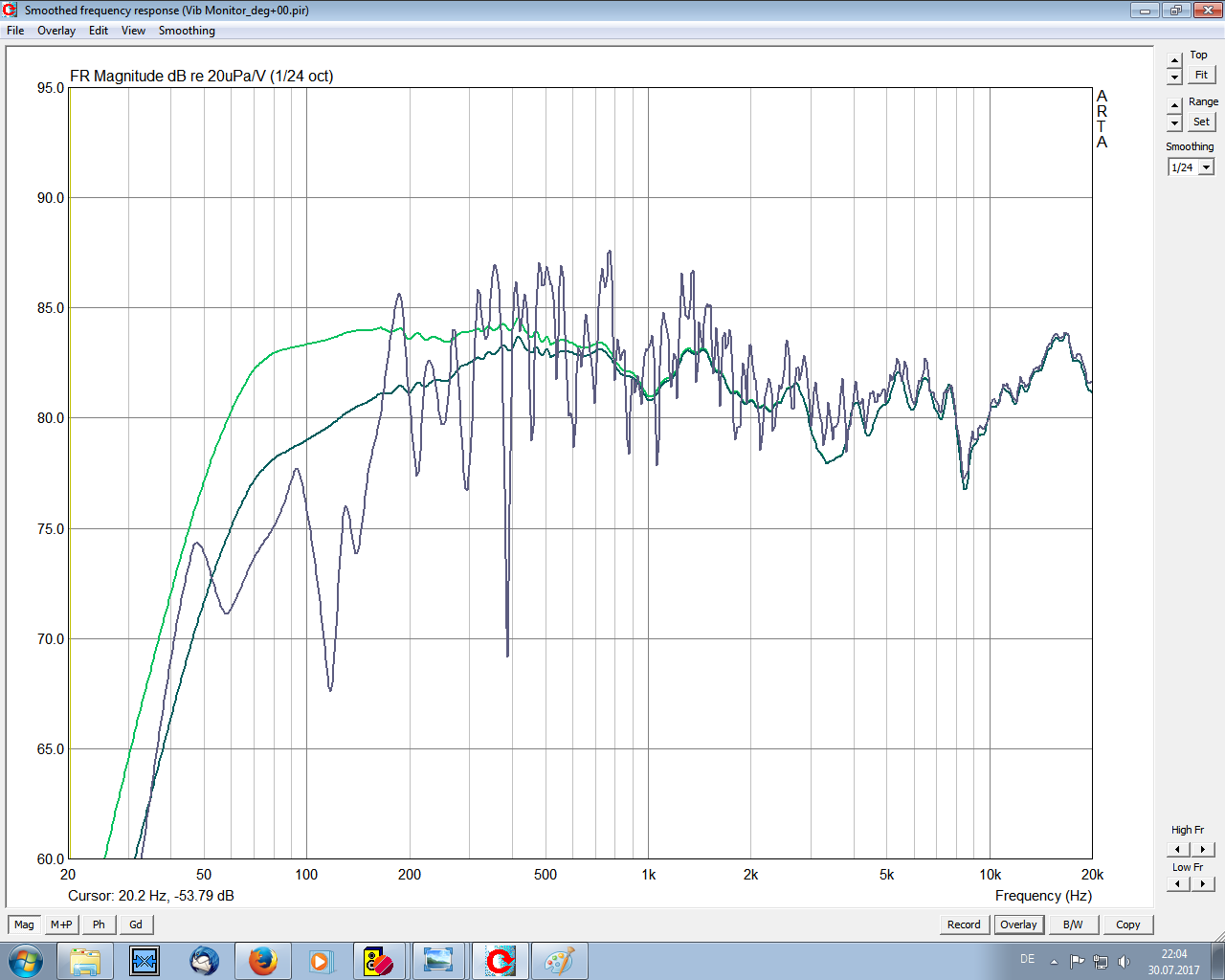Open the Overlay menu
Screen dimensions: 1225x980
tap(56, 31)
